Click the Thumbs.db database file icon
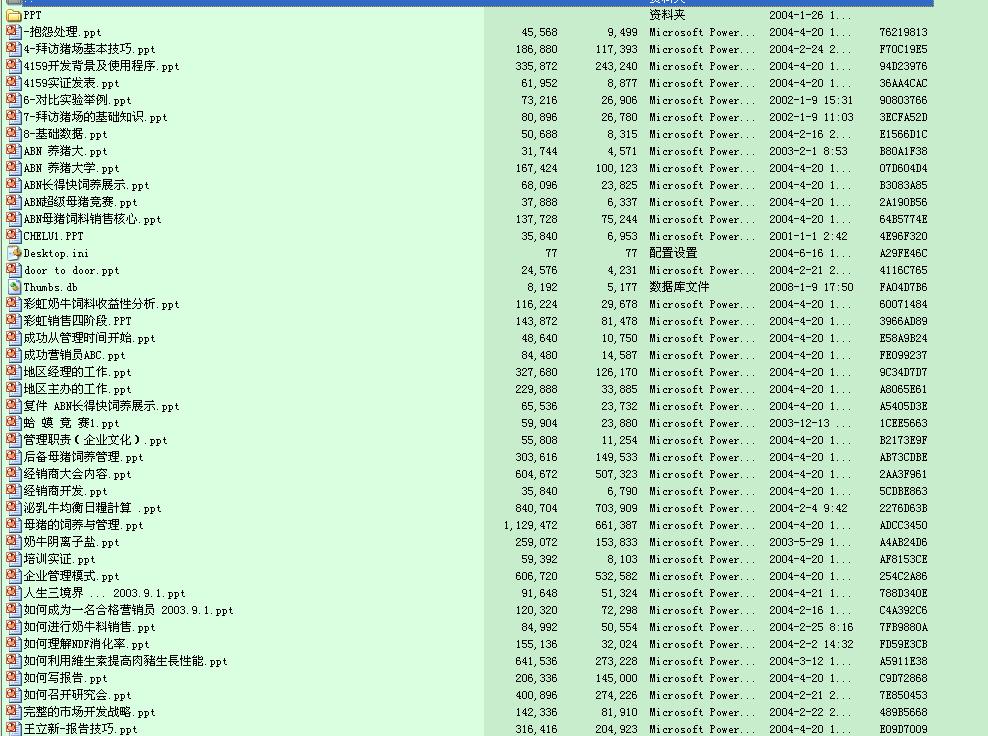988x736 pixels. tap(14, 287)
